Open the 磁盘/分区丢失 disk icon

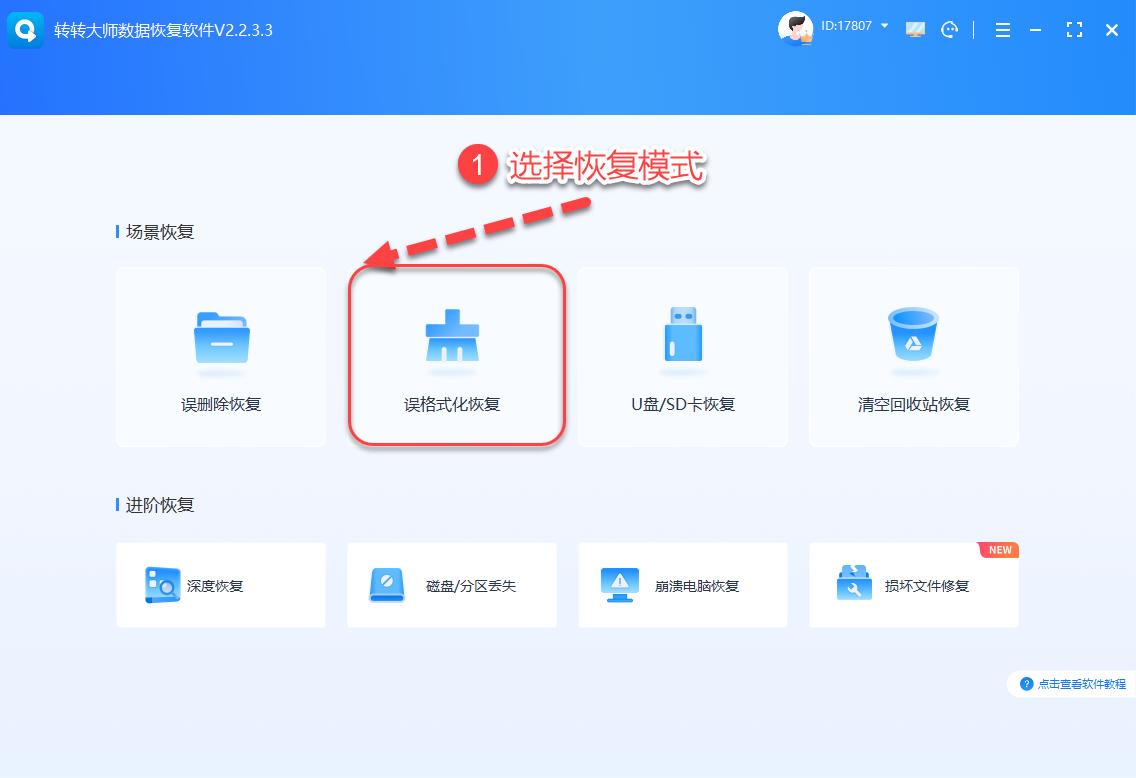(x=389, y=585)
